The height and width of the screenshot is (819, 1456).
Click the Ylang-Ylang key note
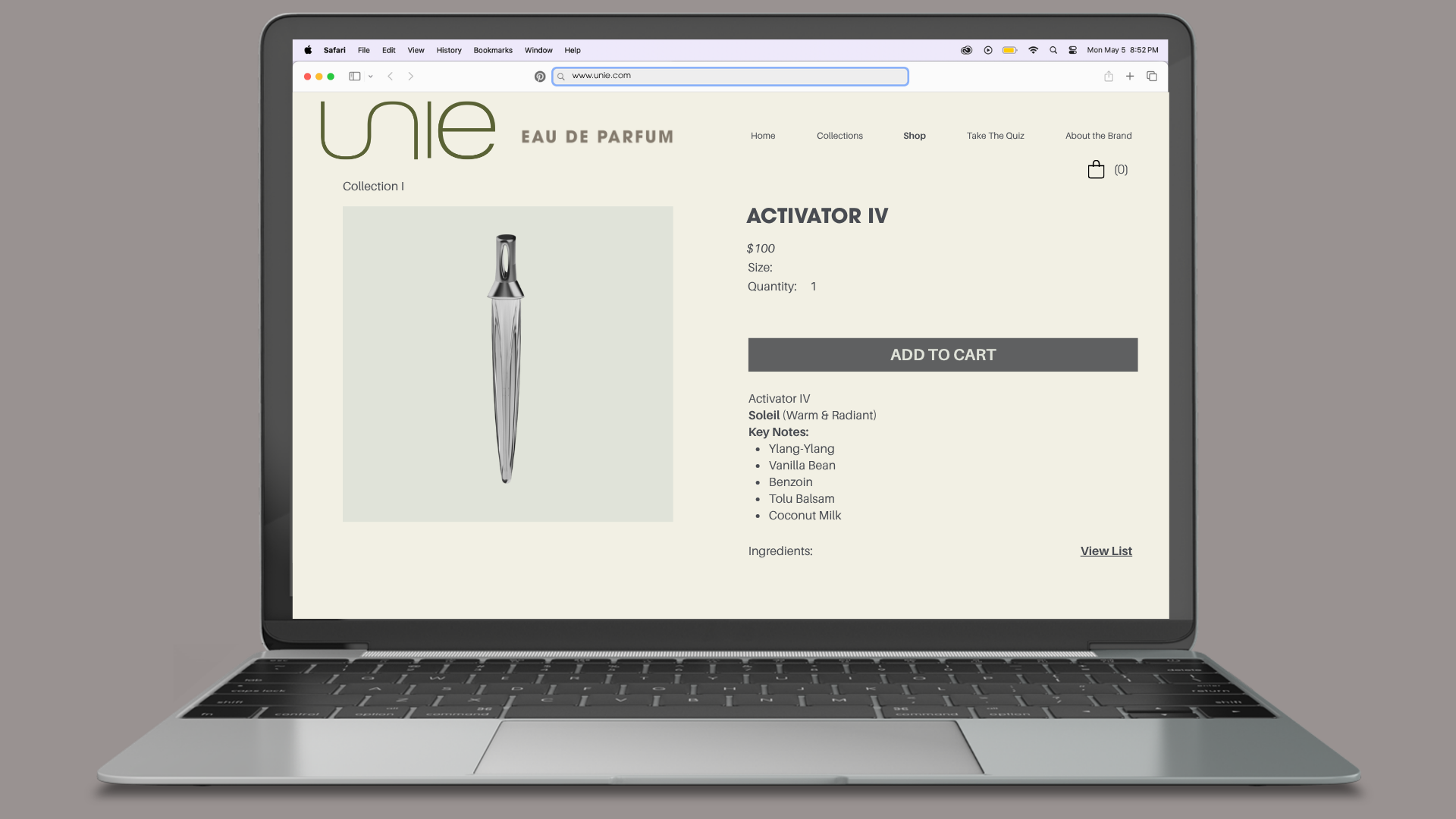[802, 449]
